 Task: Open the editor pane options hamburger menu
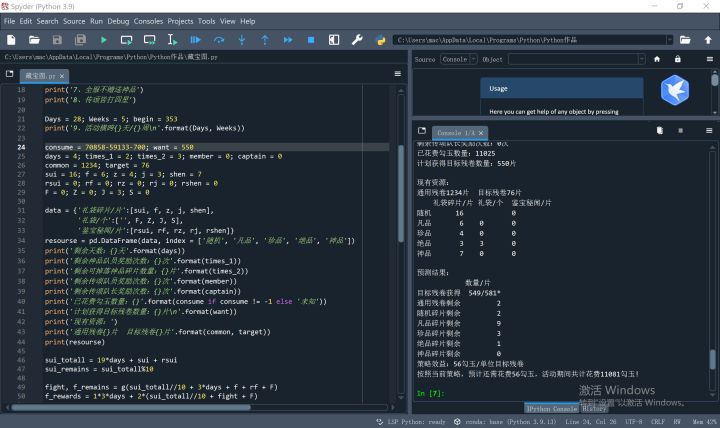click(x=398, y=73)
